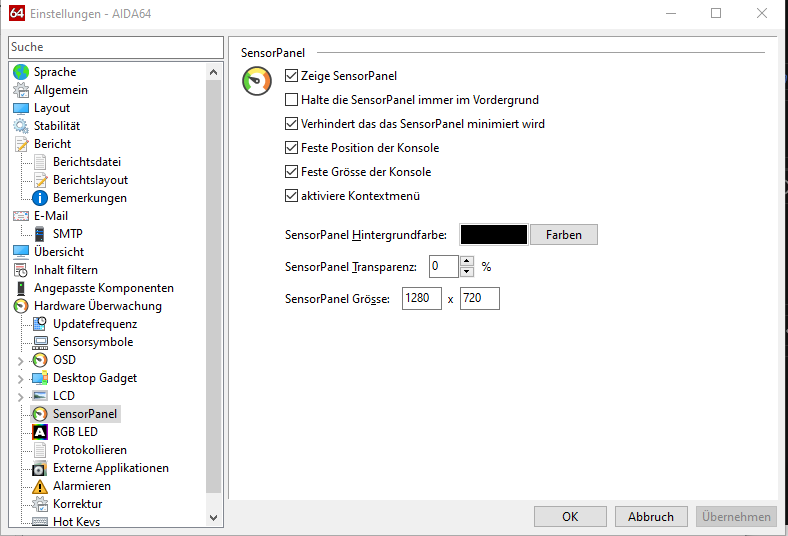Open Sprache settings page

click(x=55, y=72)
